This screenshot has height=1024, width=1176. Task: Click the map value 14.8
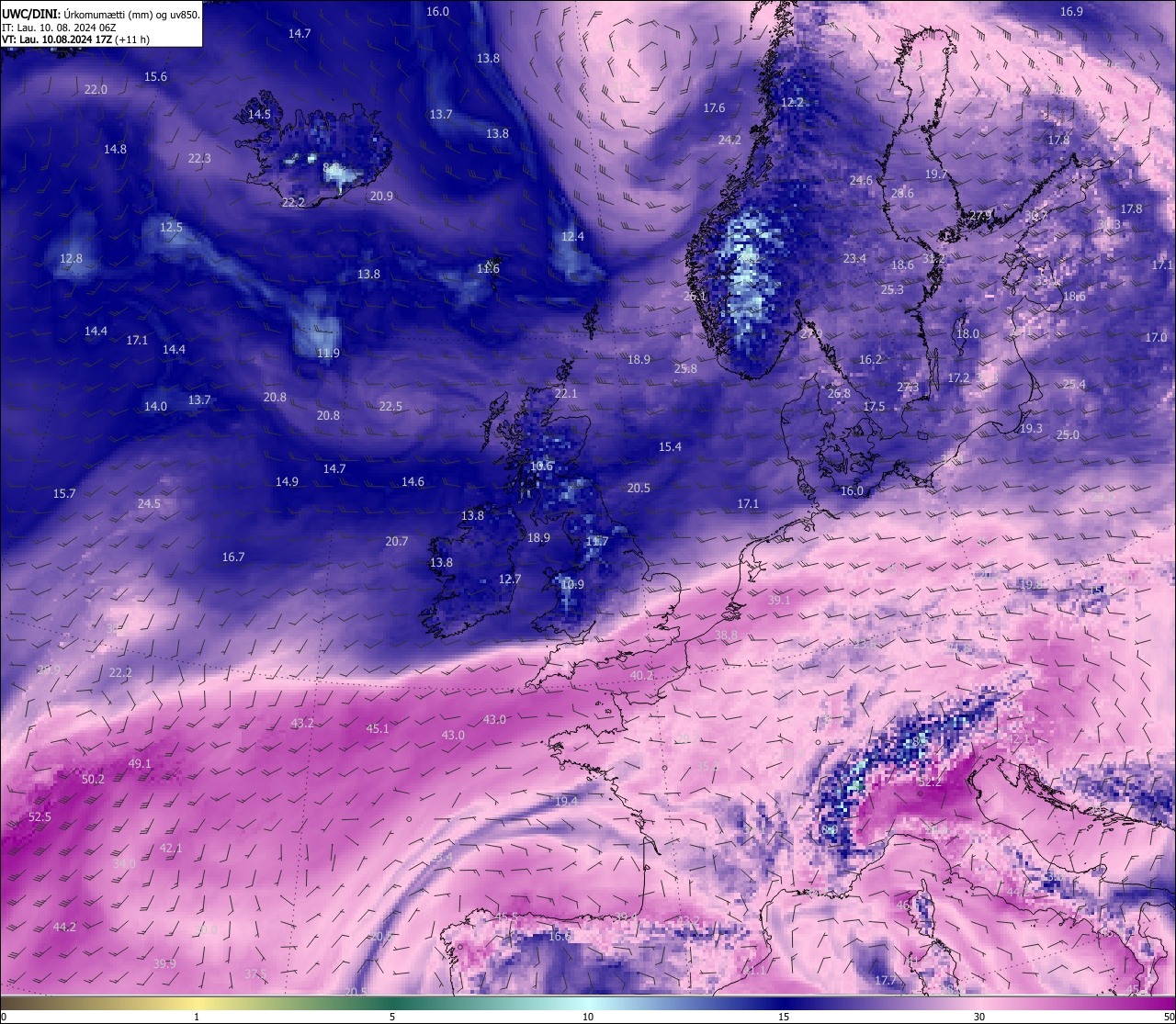[115, 150]
